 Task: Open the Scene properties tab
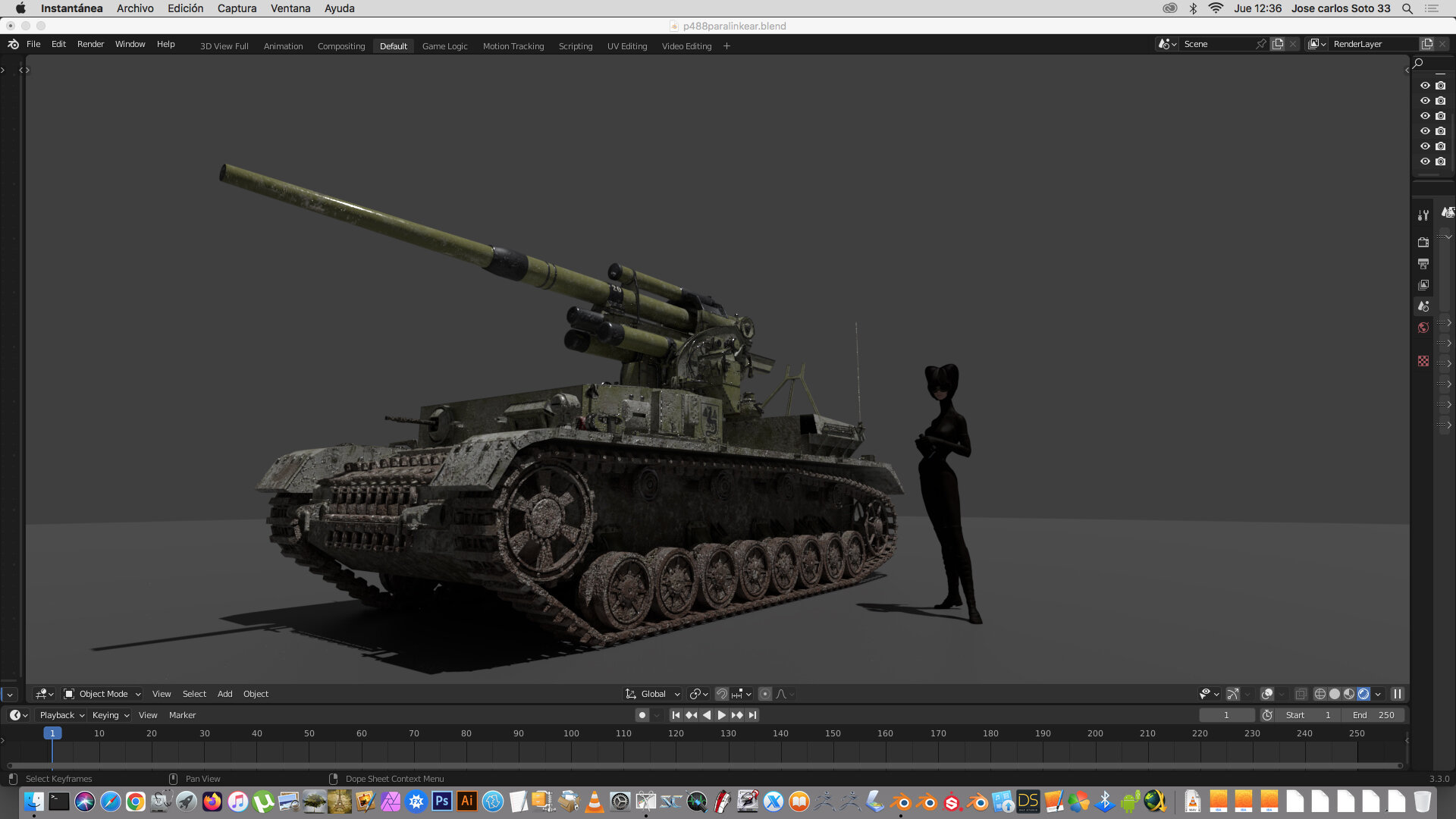(1423, 306)
